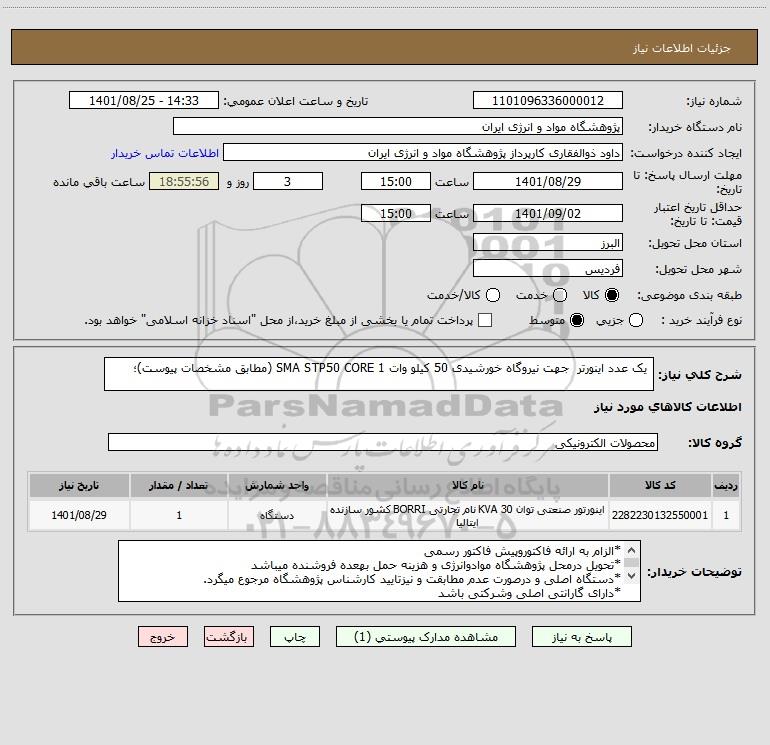This screenshot has height=745, width=770.
Task: Click the delivery province field البرز
Action: 548,243
